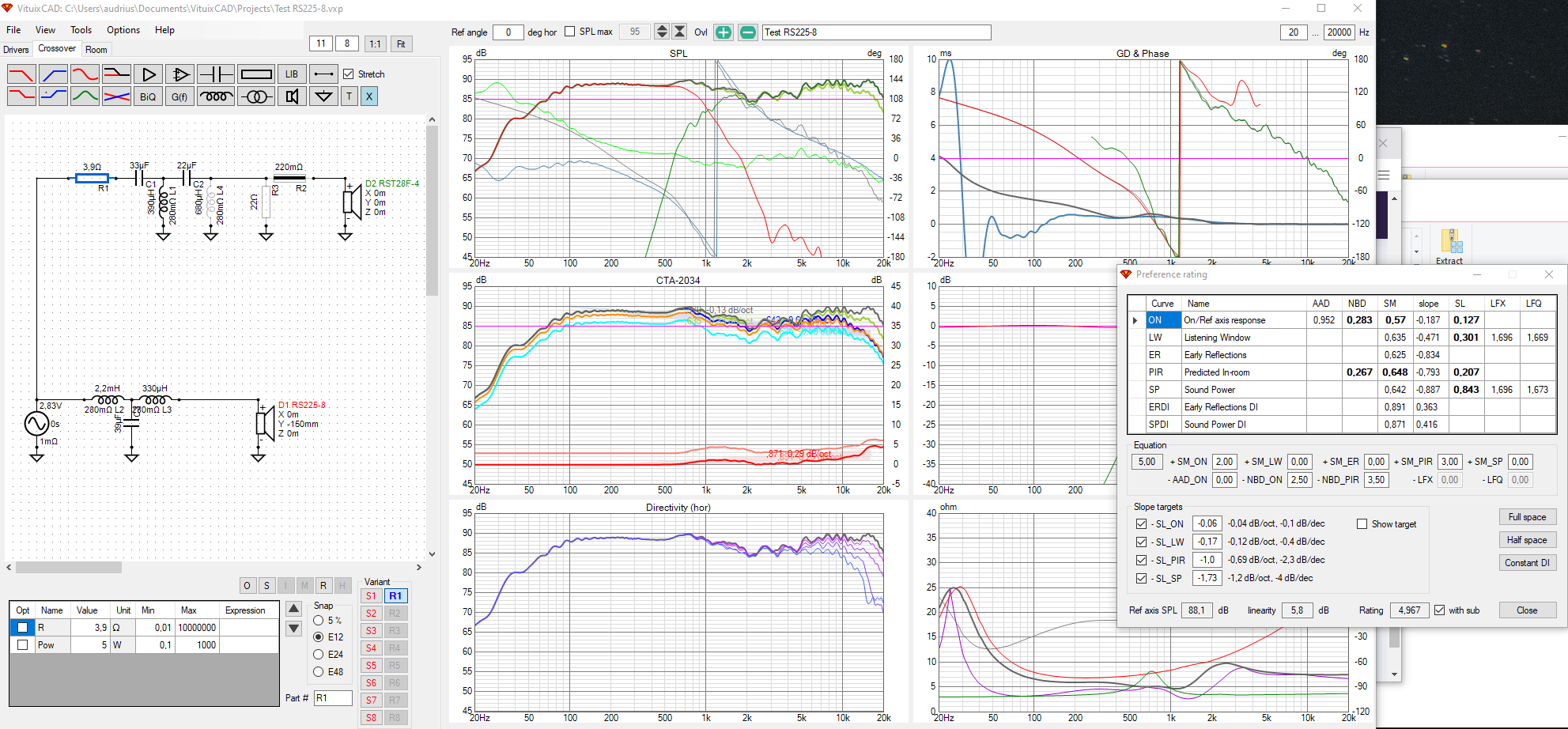
Task: Open the LIB component library
Action: point(292,74)
